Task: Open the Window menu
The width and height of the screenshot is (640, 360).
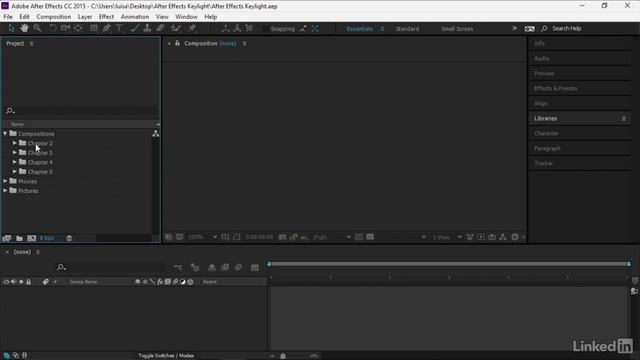Action: tap(186, 17)
